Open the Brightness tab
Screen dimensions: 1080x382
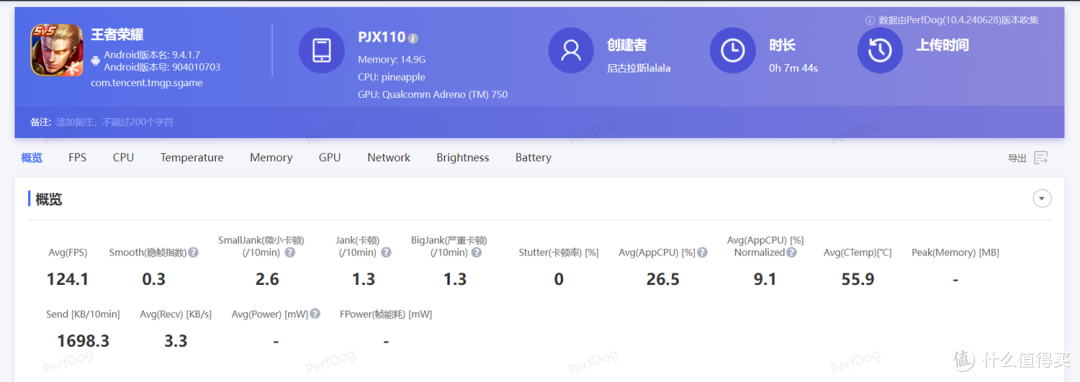(x=463, y=158)
